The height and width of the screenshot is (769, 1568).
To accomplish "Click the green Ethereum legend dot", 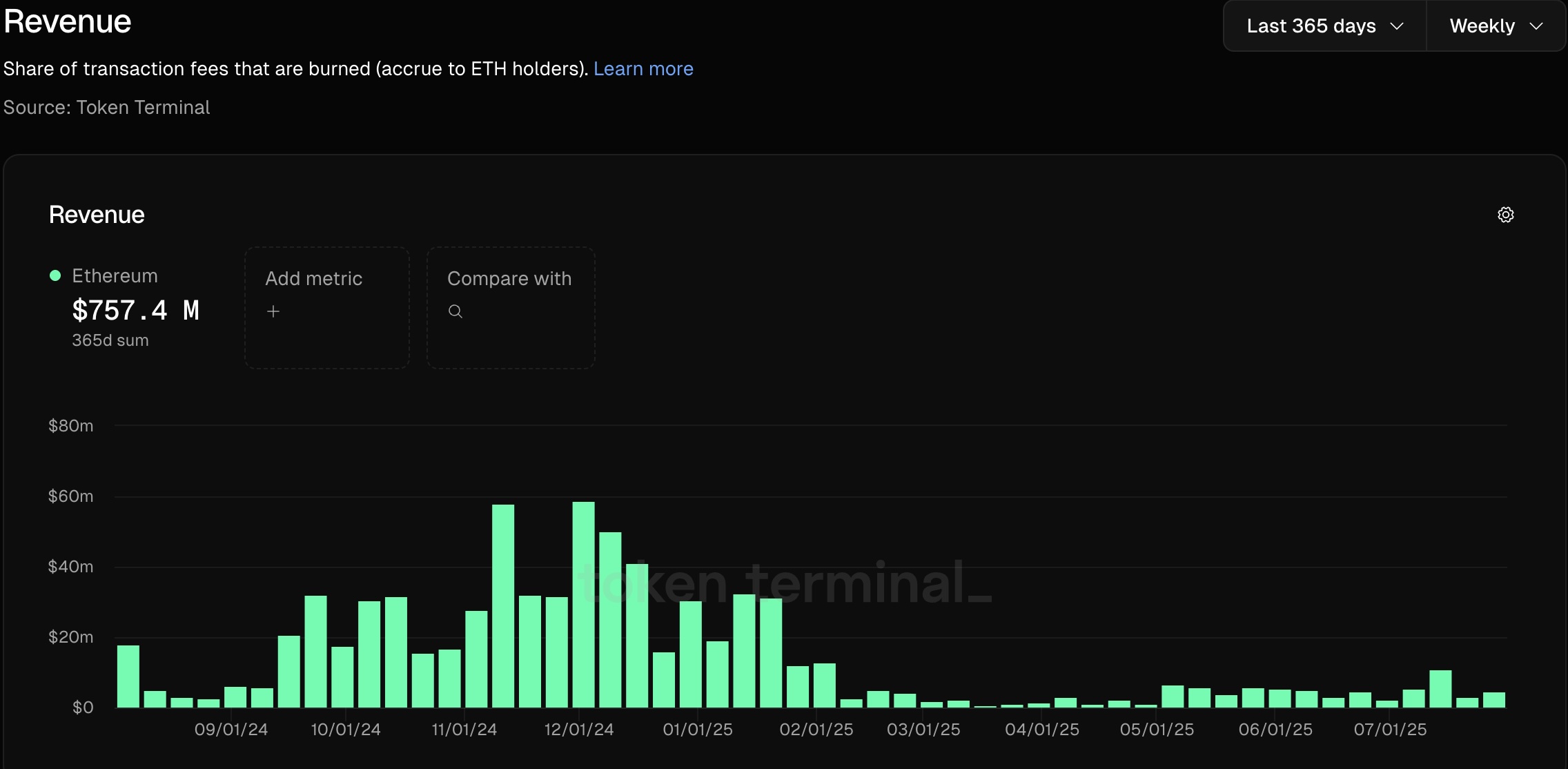I will pos(55,275).
